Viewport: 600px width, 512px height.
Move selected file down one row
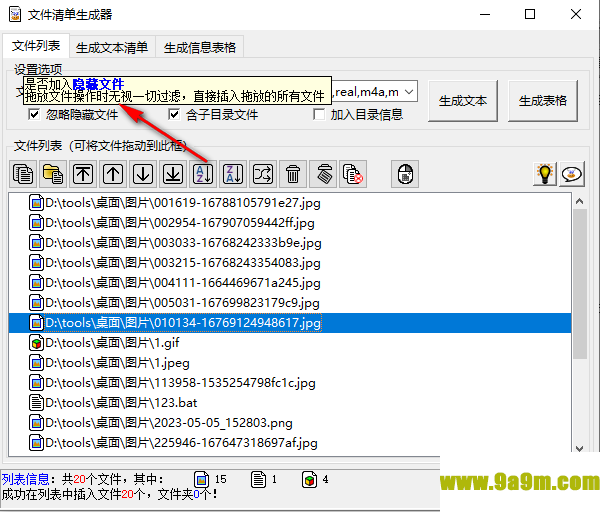143,174
